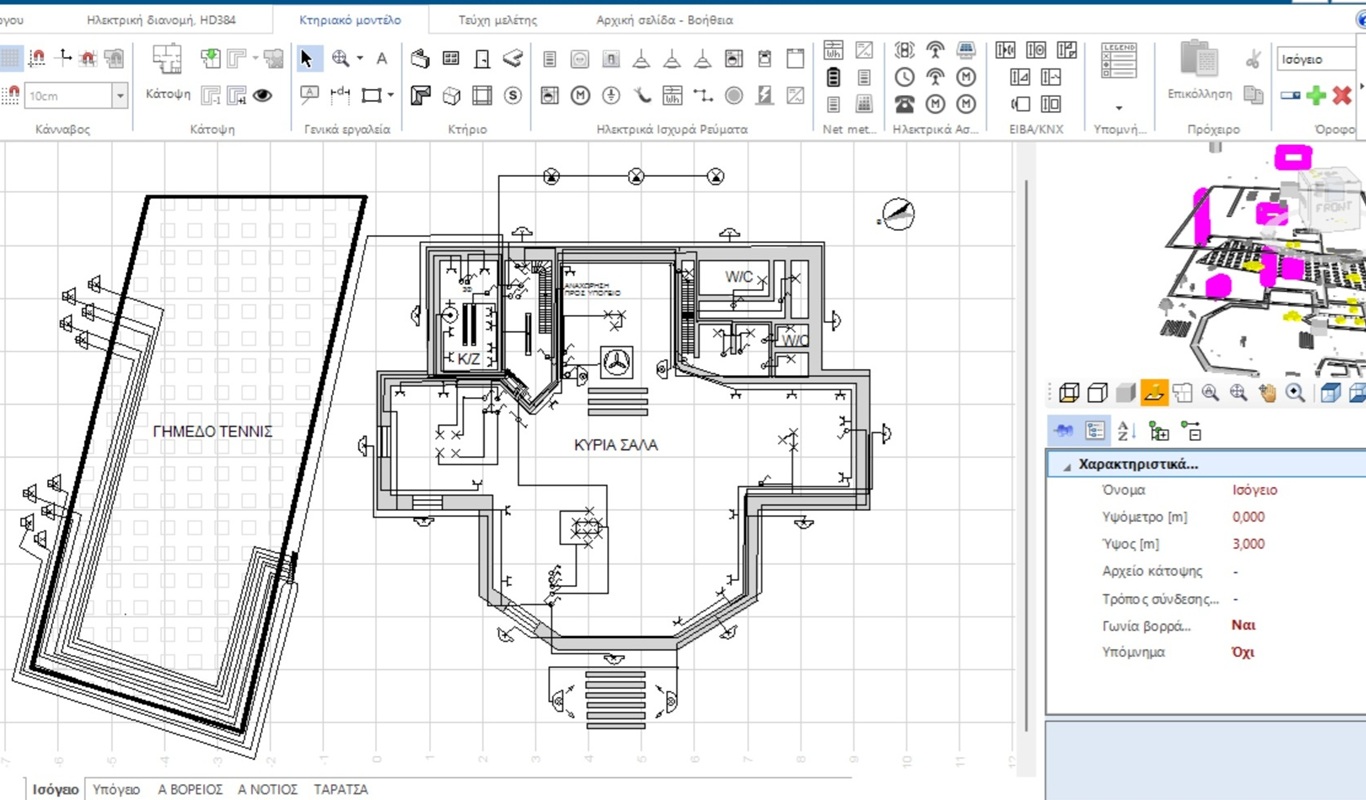Copy selection in Πρόχειρο group
The height and width of the screenshot is (800, 1366).
(1253, 94)
